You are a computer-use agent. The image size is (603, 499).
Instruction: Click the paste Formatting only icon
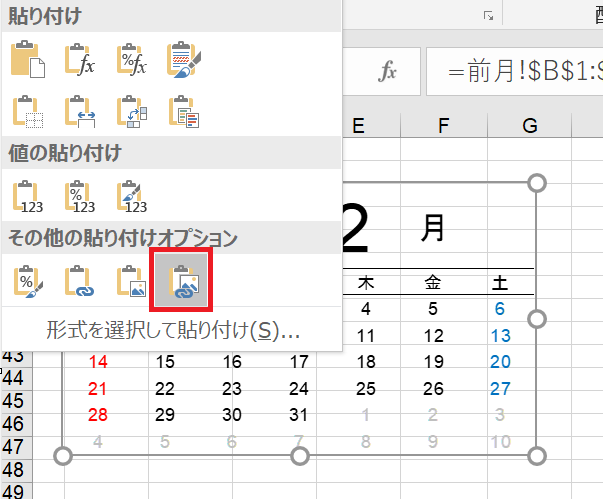click(x=28, y=283)
